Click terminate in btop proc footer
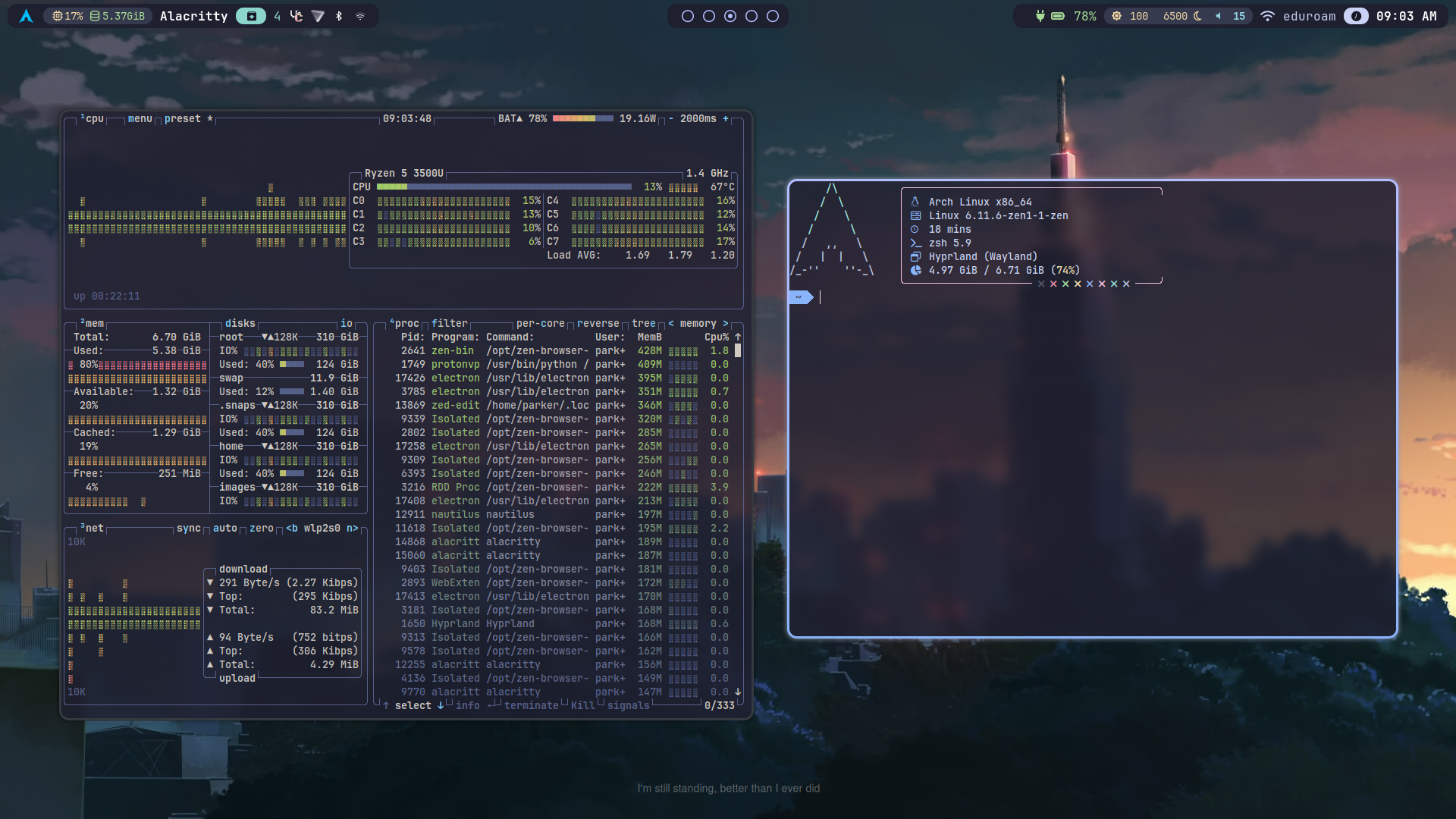This screenshot has width=1456, height=819. 532,705
